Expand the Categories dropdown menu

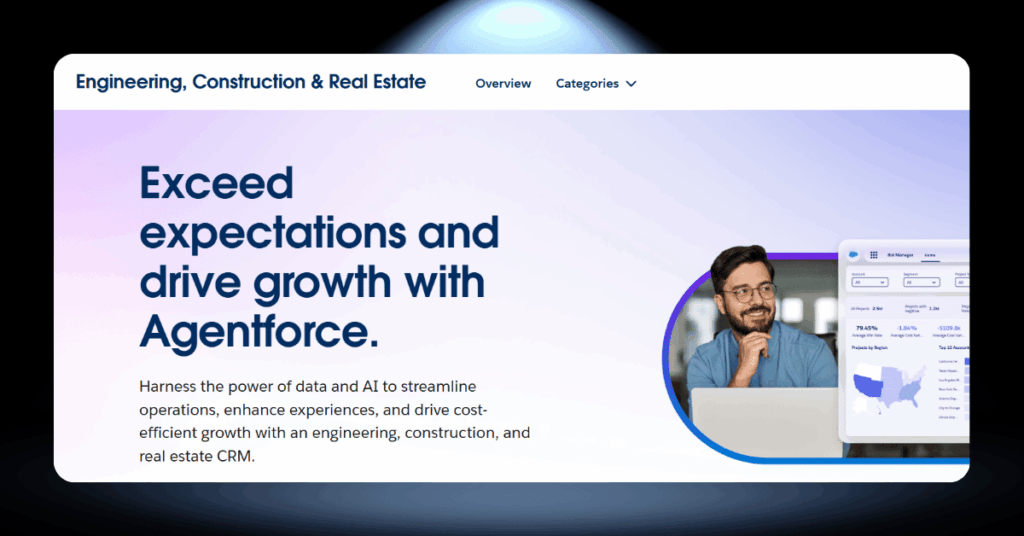pos(596,84)
